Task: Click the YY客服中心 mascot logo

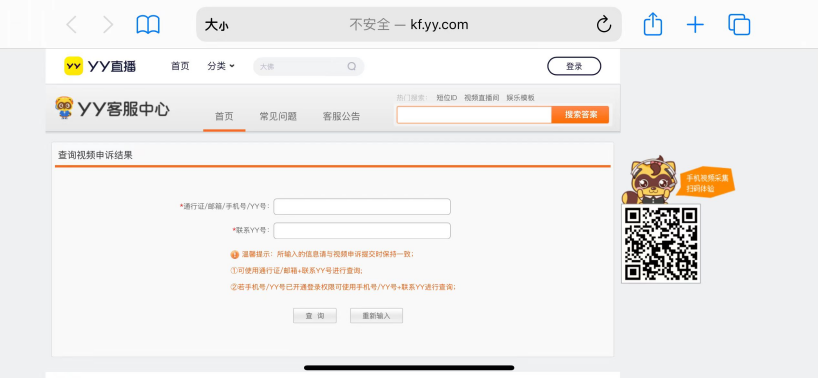Action: click(x=112, y=108)
